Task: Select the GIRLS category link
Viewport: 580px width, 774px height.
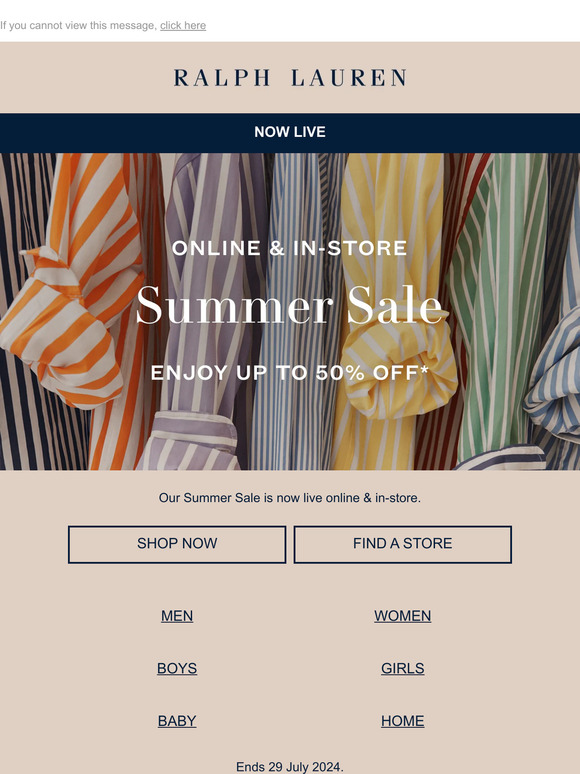Action: (x=403, y=668)
